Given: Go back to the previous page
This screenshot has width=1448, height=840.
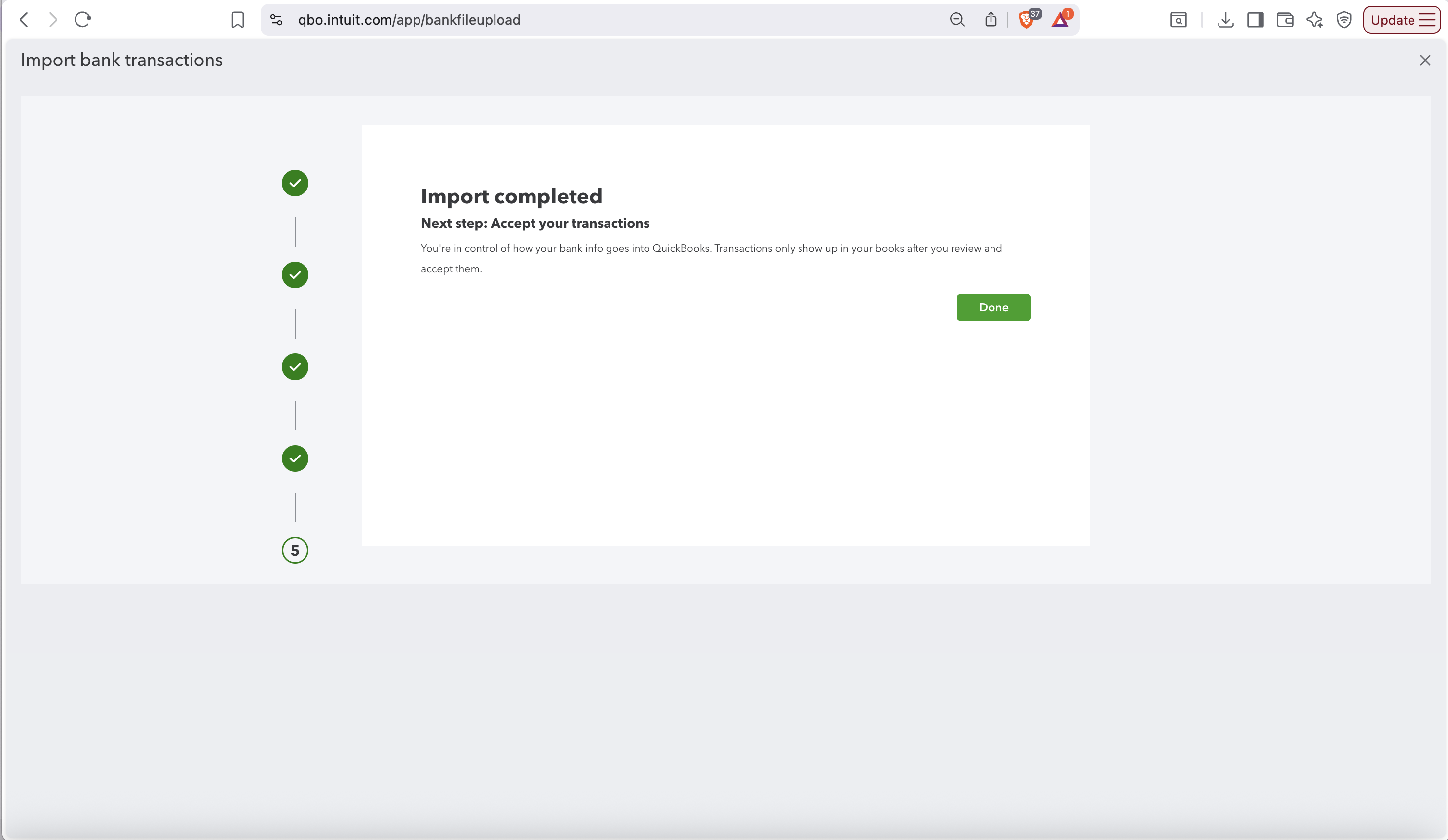Looking at the screenshot, I should tap(24, 20).
